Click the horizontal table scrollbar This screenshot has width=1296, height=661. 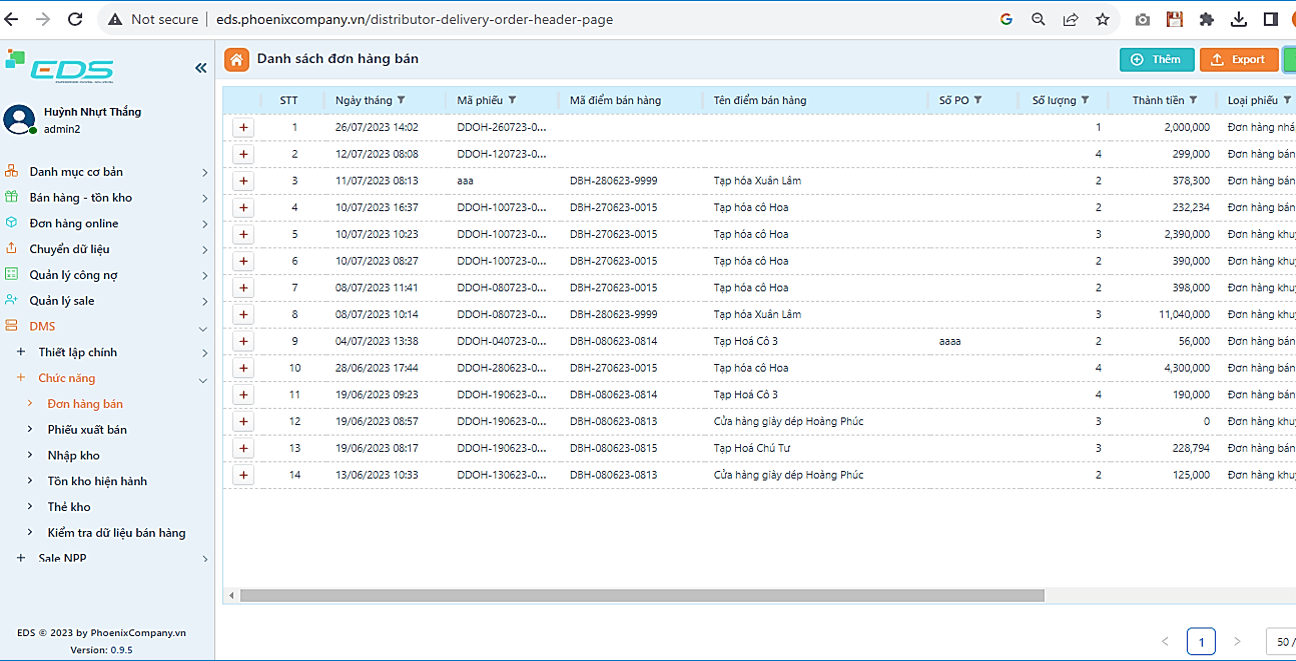[x=640, y=596]
